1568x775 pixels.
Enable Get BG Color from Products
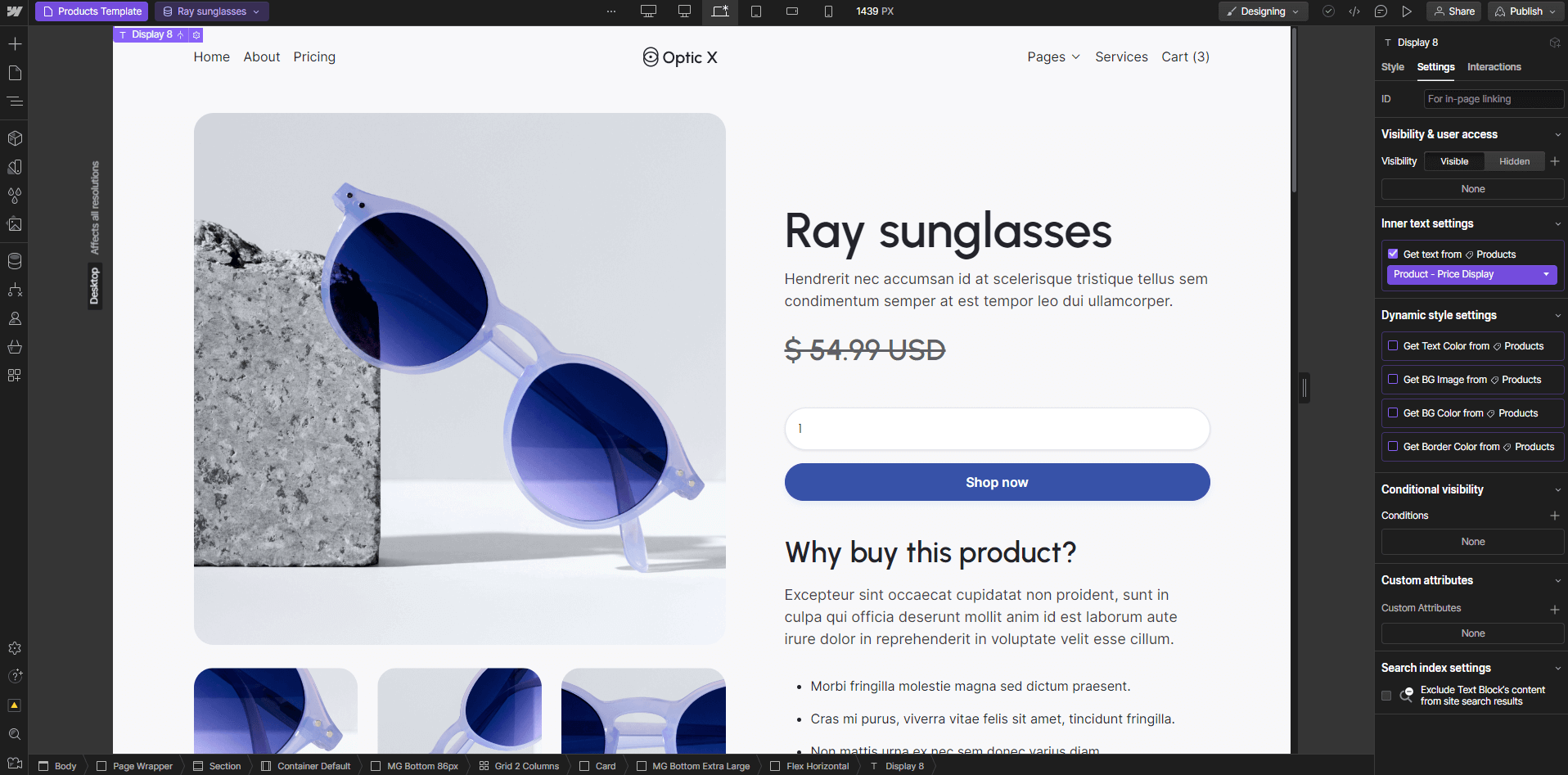tap(1393, 412)
